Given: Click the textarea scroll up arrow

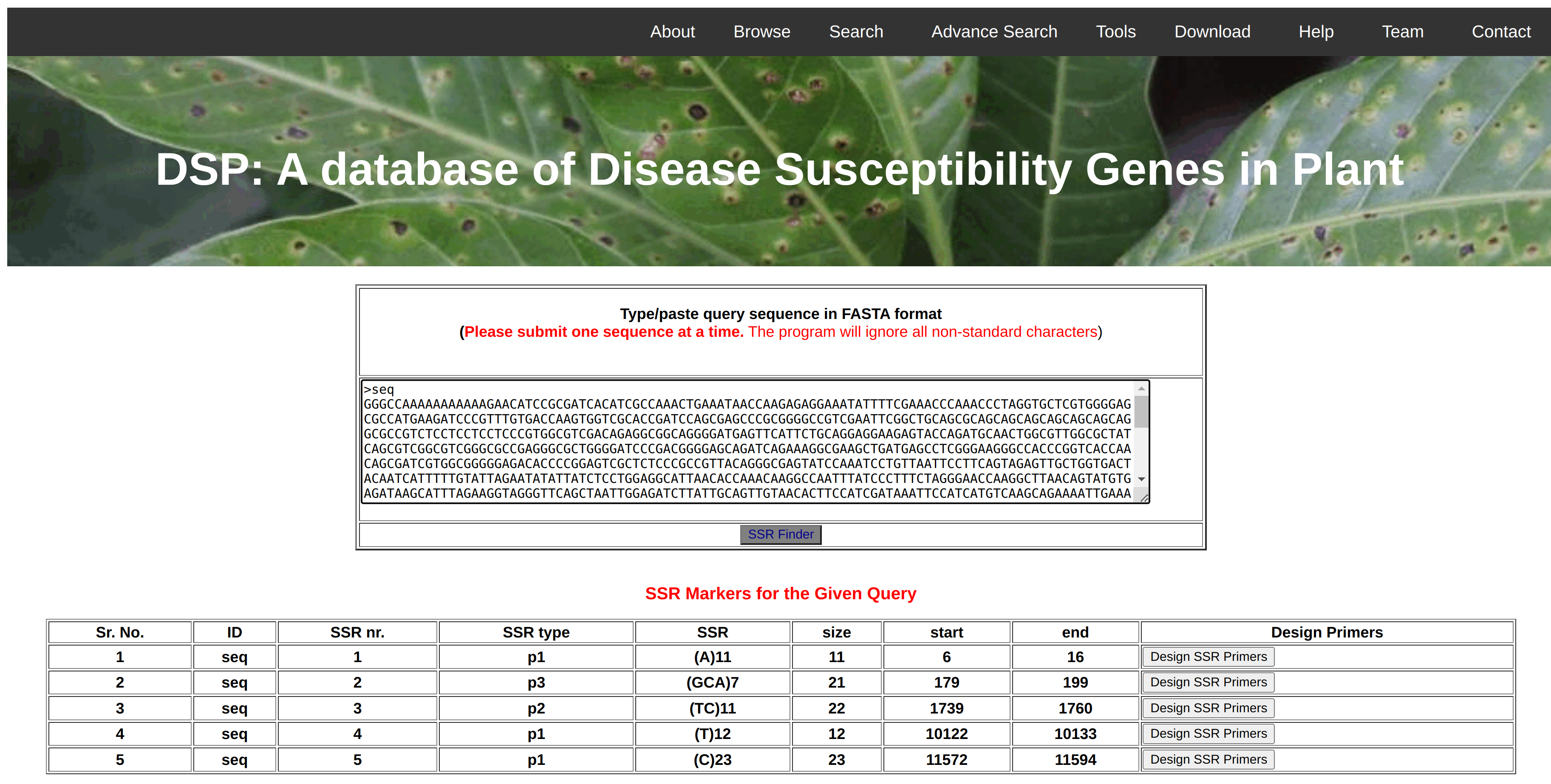Looking at the screenshot, I should tap(1141, 389).
